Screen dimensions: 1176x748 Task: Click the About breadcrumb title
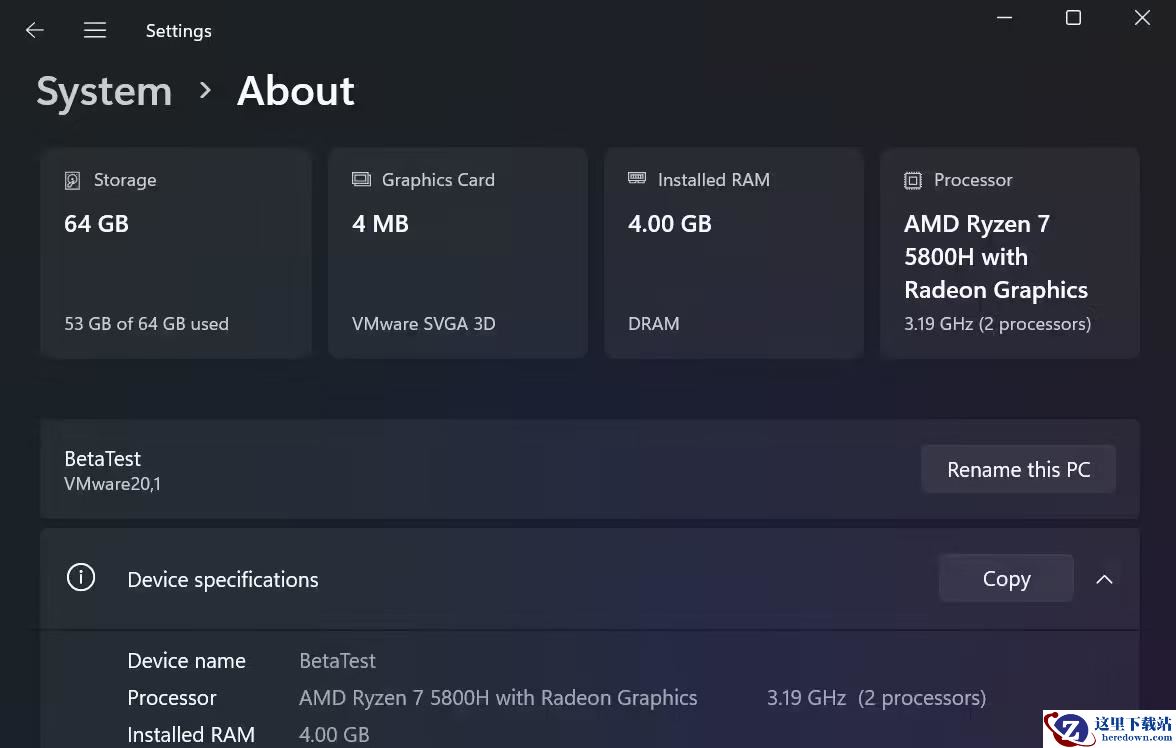[296, 92]
